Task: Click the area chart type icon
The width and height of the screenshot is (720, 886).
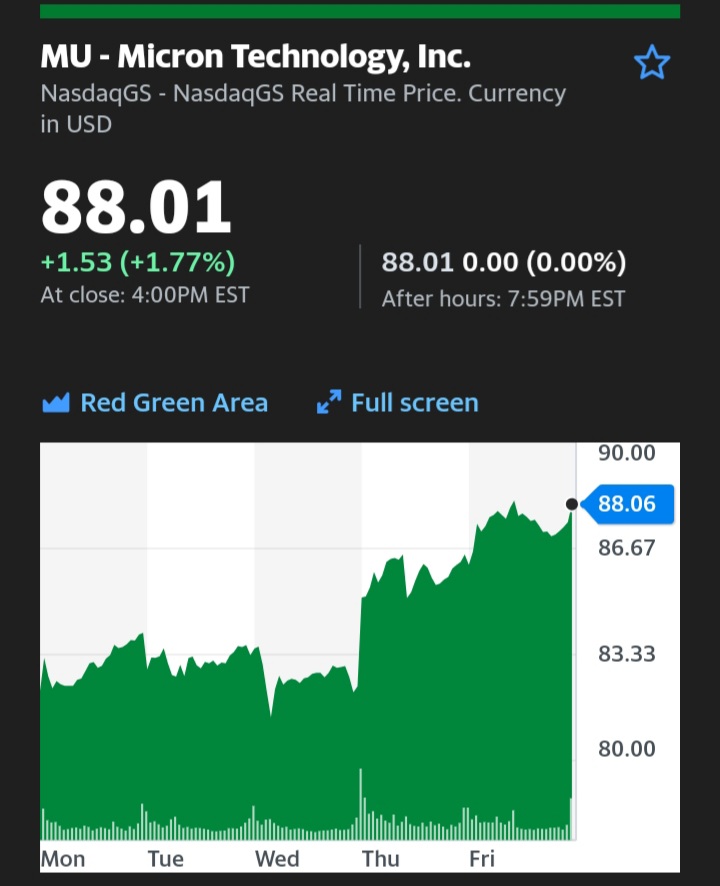Action: [55, 403]
